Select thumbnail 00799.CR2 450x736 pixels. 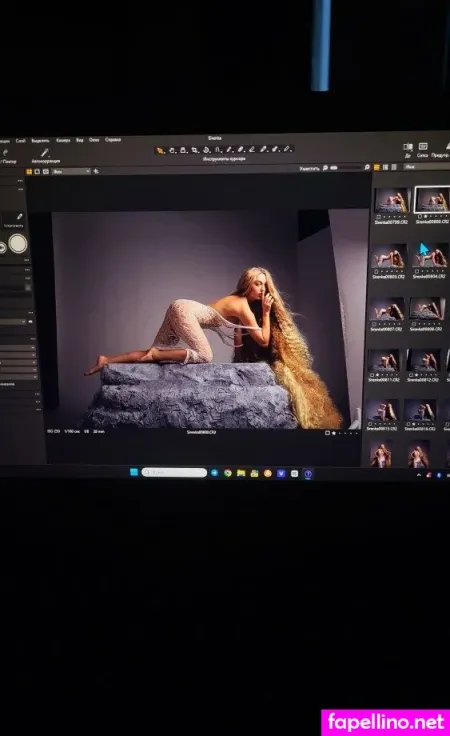[x=391, y=200]
